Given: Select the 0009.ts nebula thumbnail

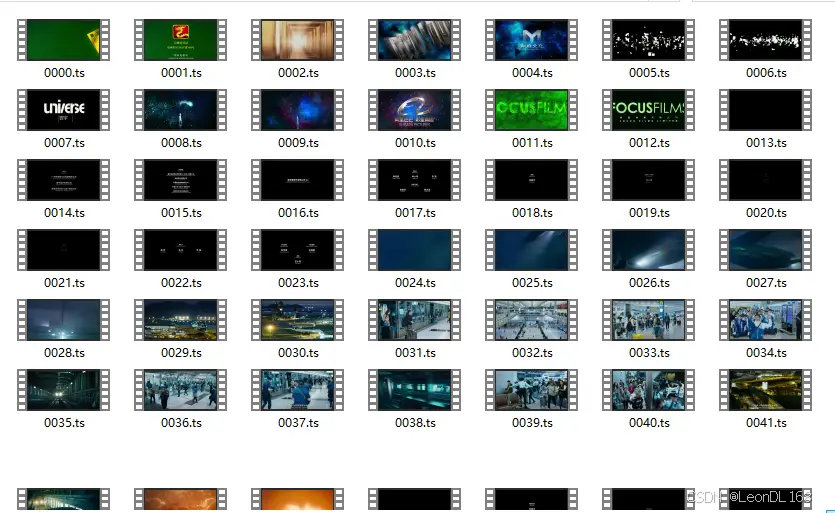Looking at the screenshot, I should [298, 110].
